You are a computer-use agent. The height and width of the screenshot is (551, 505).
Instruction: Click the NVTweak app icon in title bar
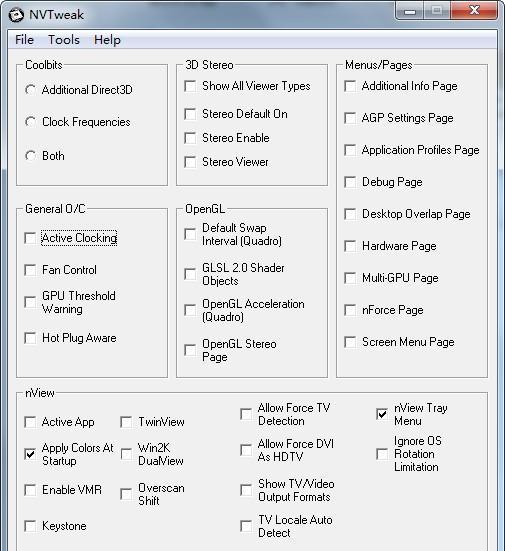pyautogui.click(x=16, y=15)
